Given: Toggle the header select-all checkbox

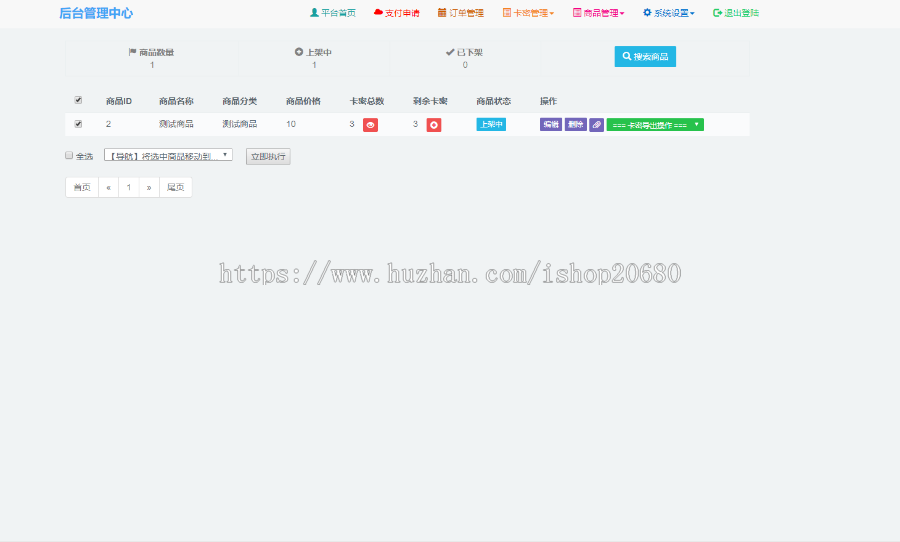Looking at the screenshot, I should [79, 100].
